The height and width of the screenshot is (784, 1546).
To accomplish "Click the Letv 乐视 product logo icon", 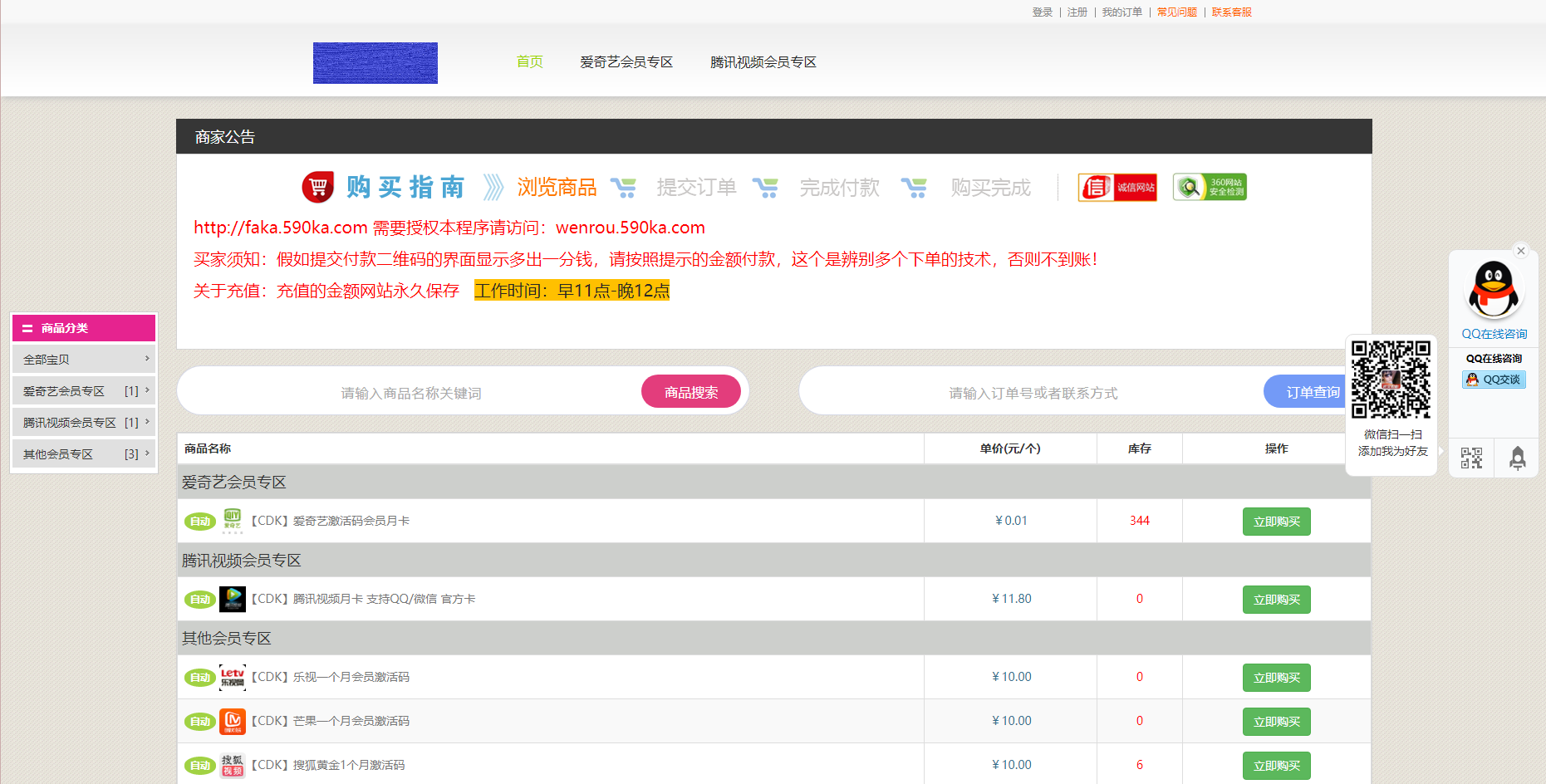I will click(233, 677).
